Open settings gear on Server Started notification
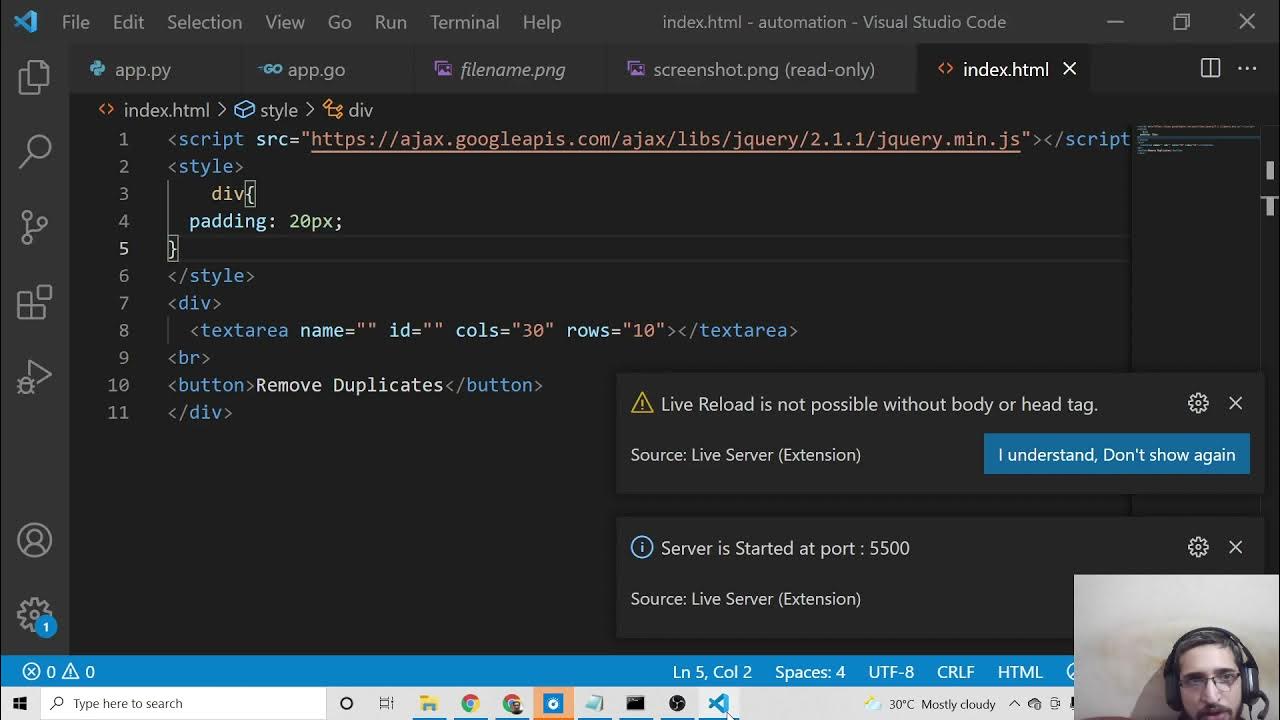 1198,547
